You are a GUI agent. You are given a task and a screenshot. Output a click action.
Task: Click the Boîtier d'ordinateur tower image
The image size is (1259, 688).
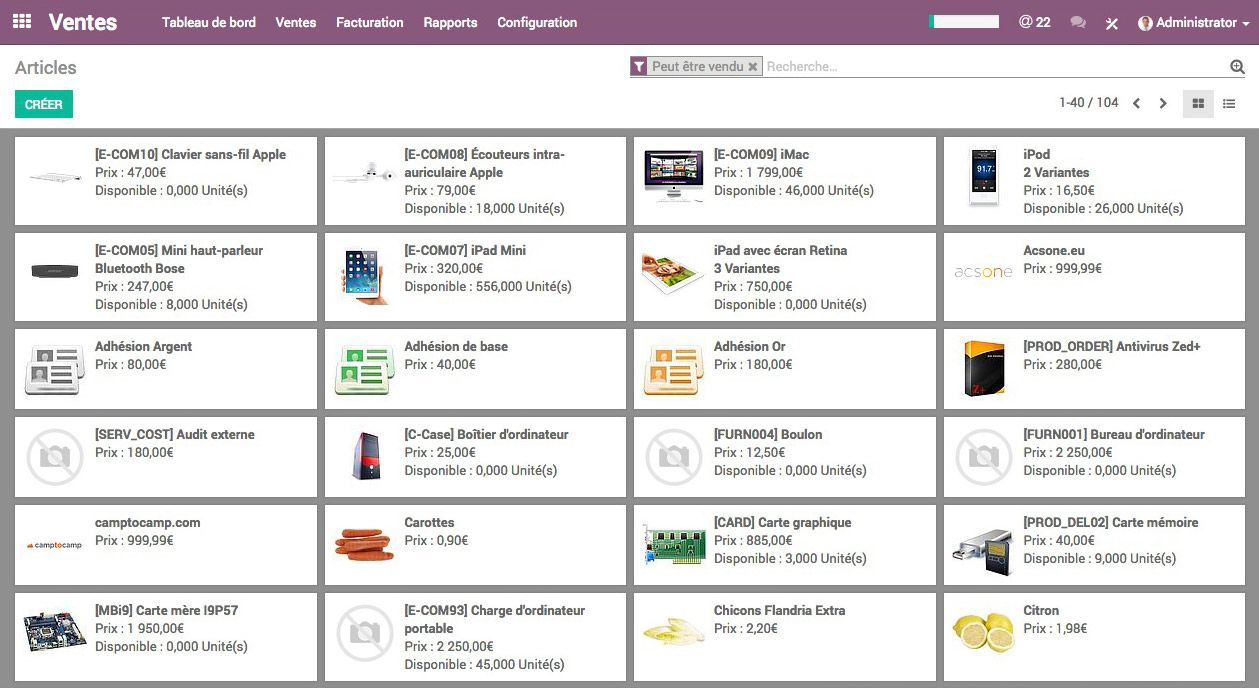[366, 456]
